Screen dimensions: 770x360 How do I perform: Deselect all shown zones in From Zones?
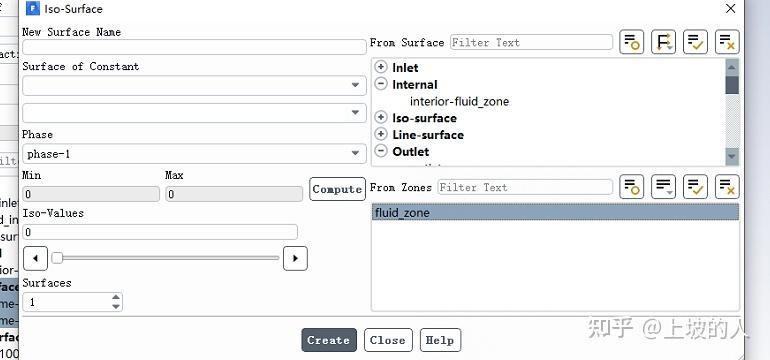727,187
